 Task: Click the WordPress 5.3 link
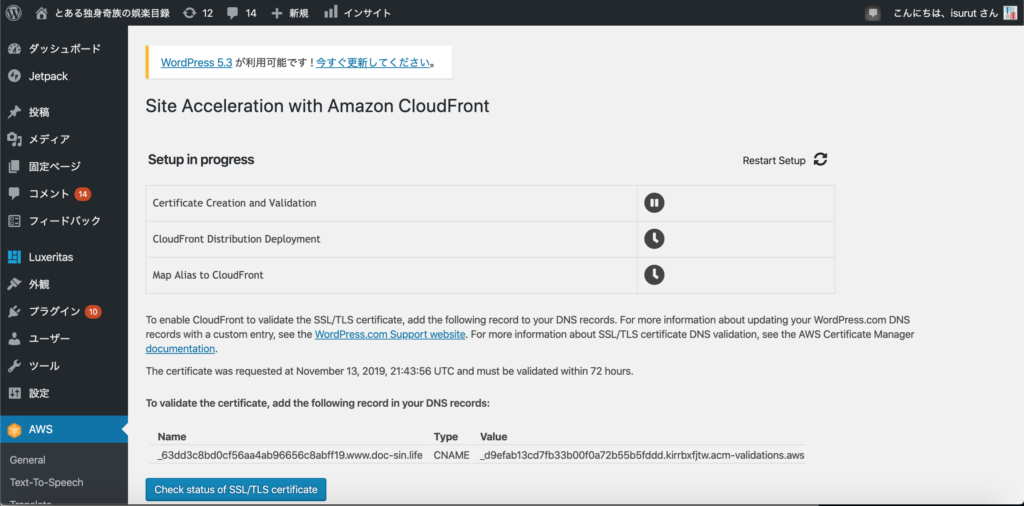pyautogui.click(x=197, y=63)
